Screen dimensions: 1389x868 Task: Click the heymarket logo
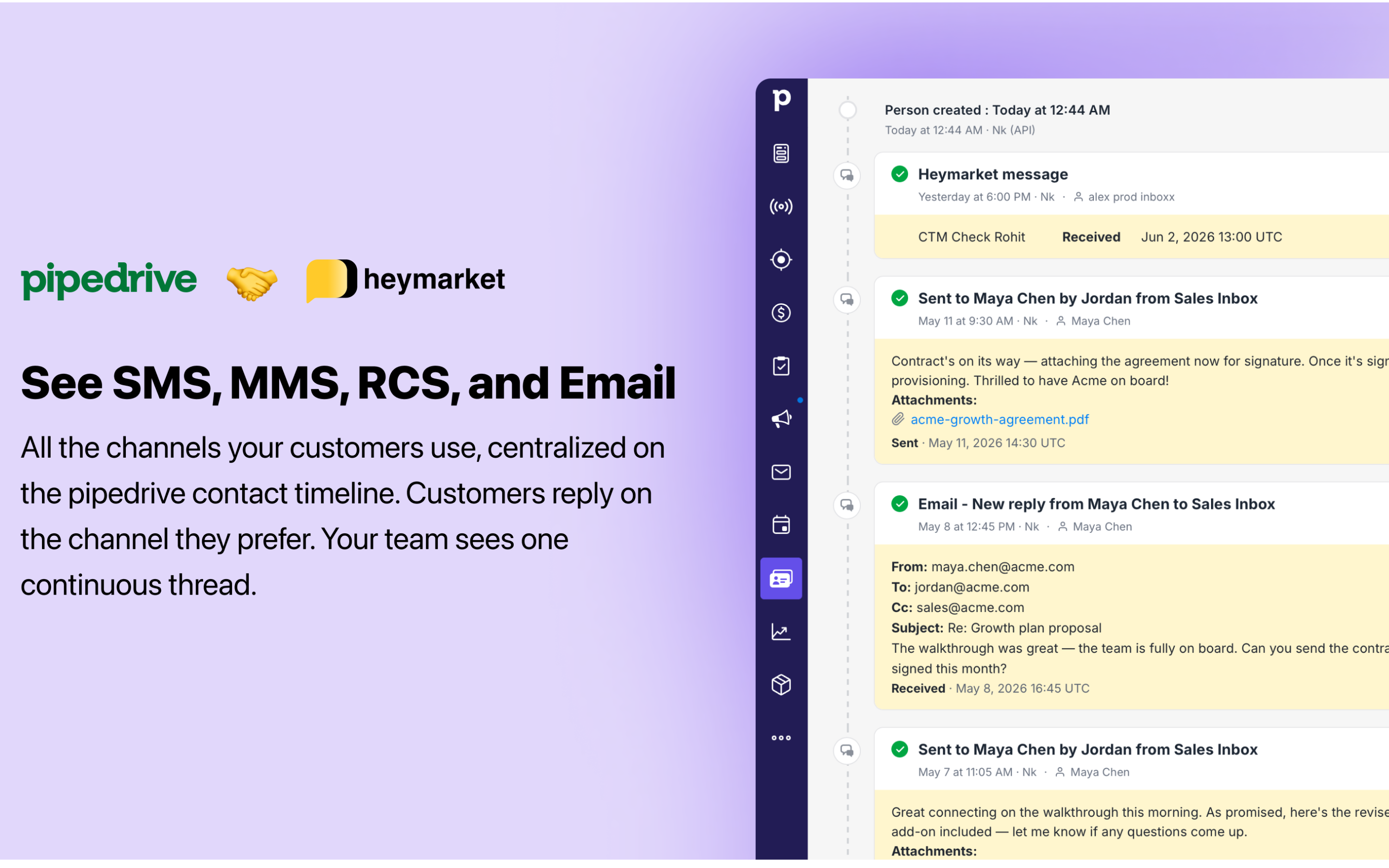[405, 280]
